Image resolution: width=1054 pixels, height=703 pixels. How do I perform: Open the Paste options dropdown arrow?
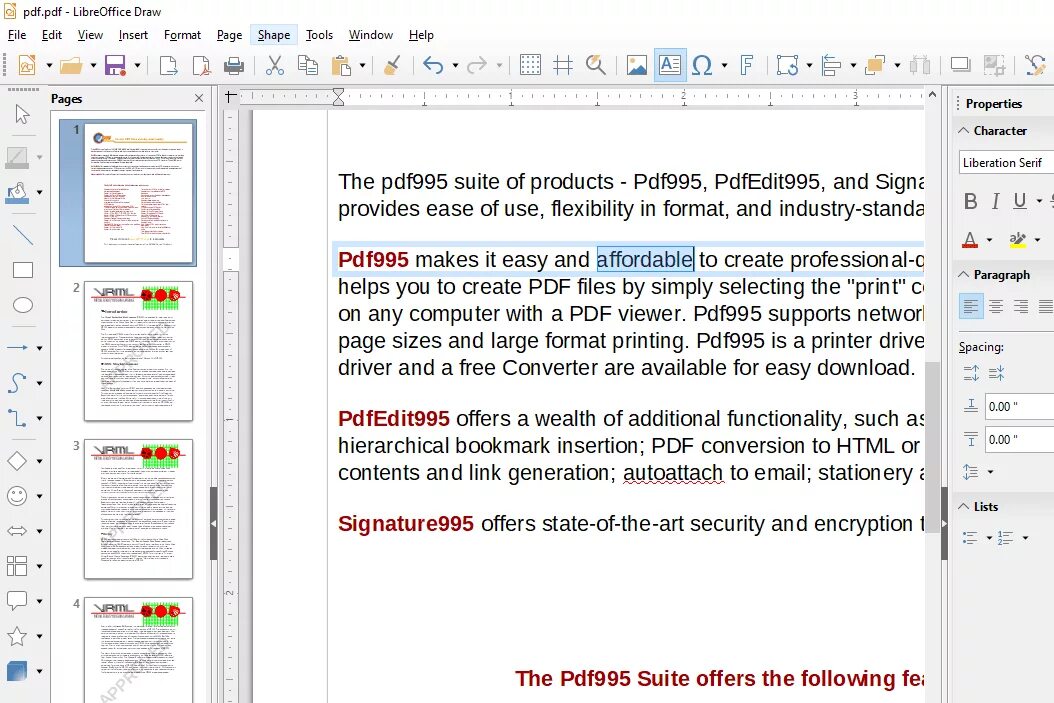tap(362, 65)
